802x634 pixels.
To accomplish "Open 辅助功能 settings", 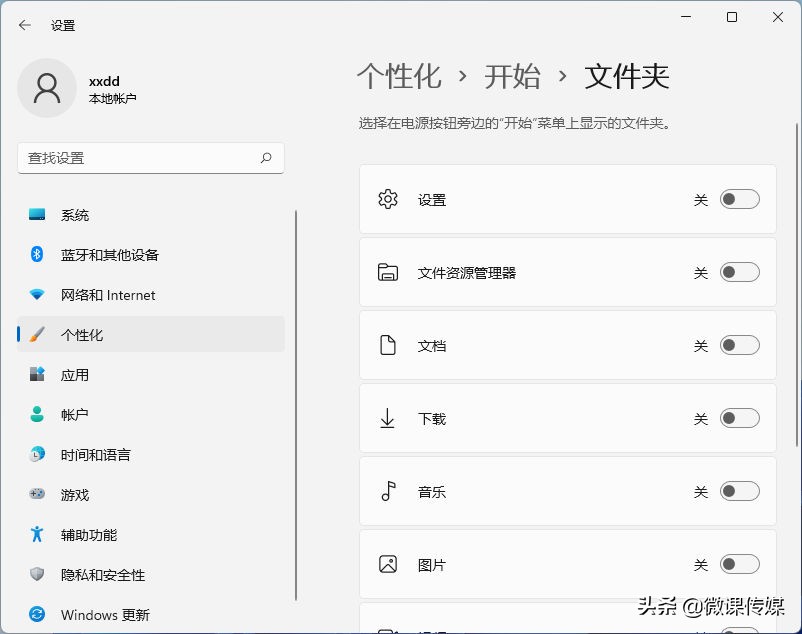I will point(151,534).
